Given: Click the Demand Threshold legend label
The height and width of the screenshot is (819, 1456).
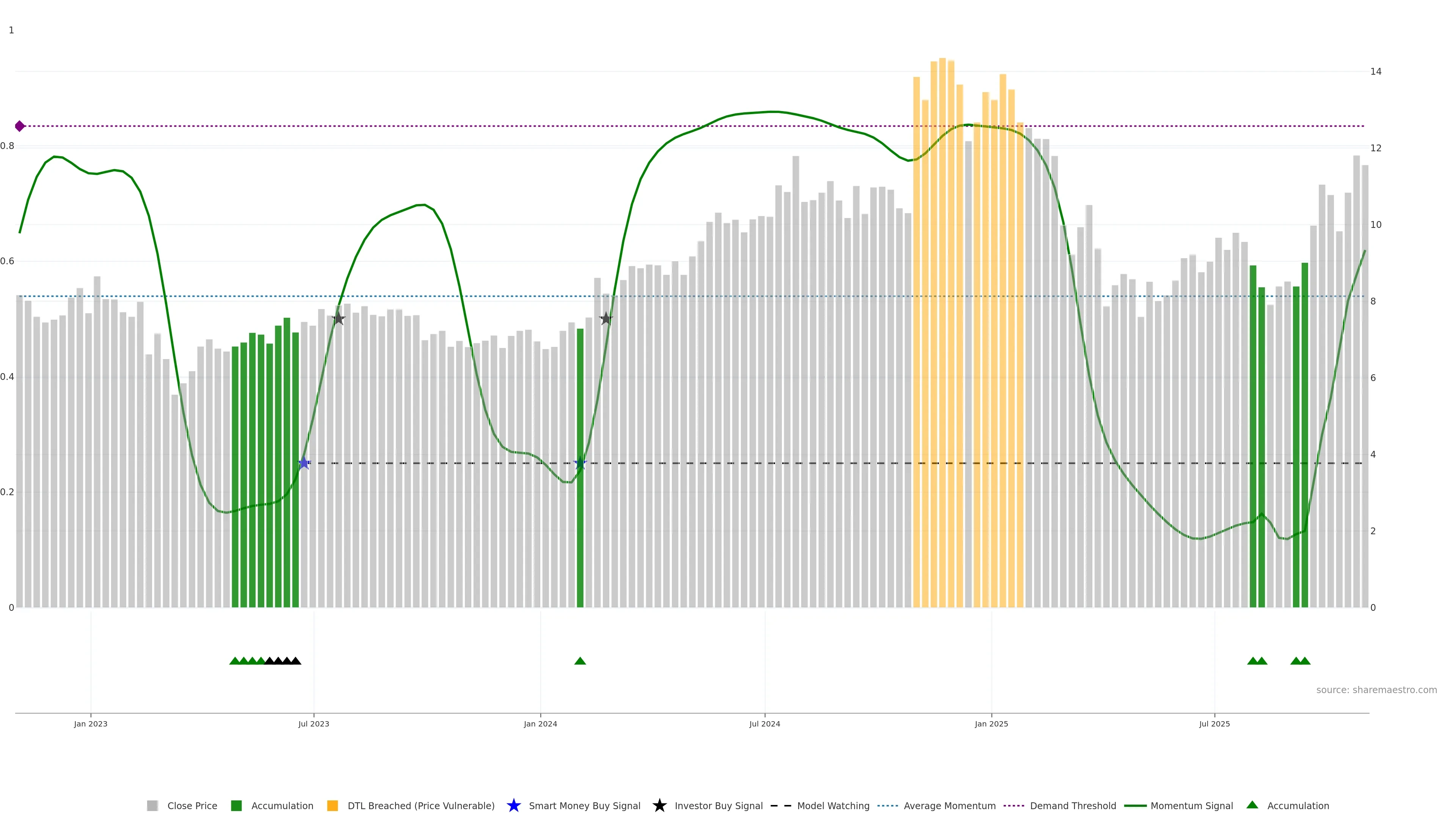Looking at the screenshot, I should (1073, 805).
